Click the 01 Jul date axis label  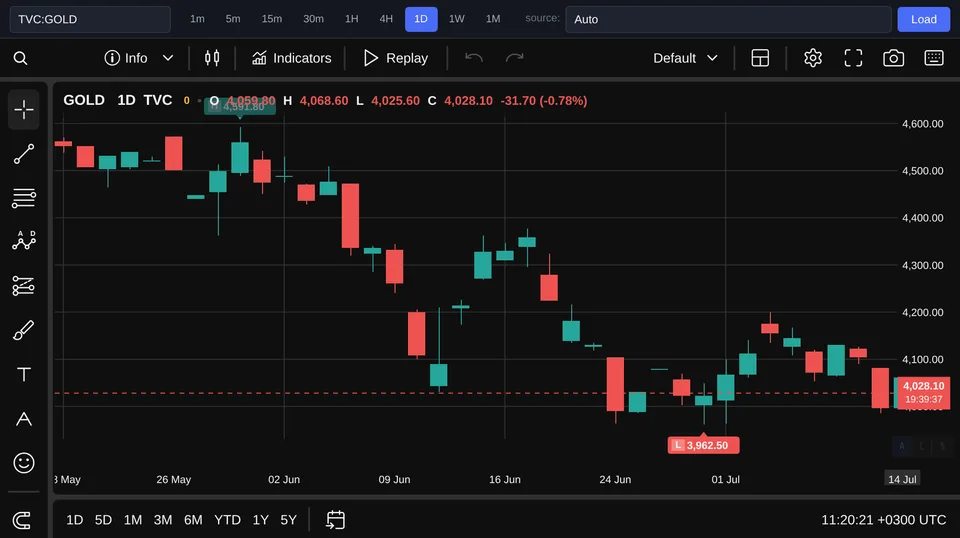click(x=726, y=479)
